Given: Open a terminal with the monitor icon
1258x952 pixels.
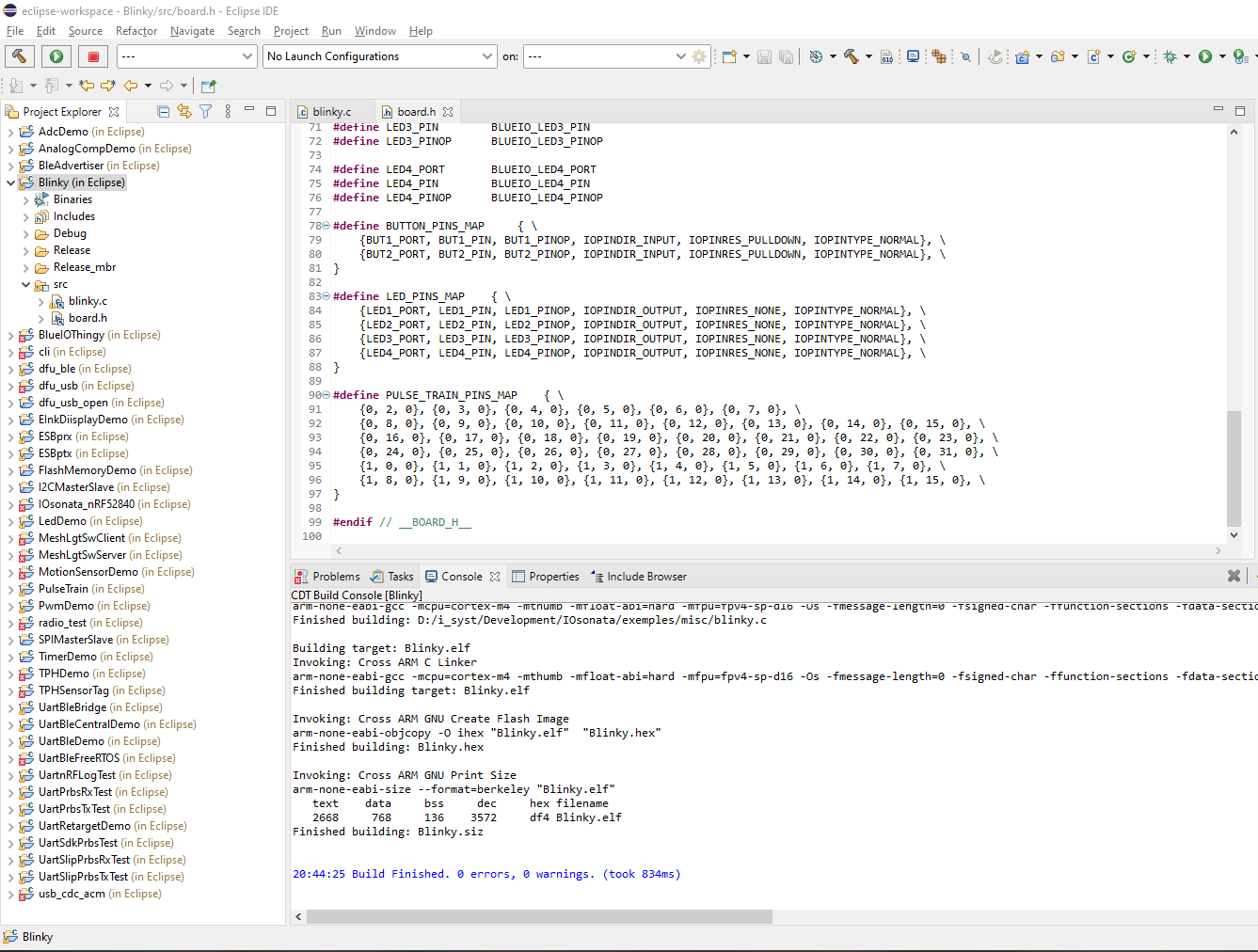Looking at the screenshot, I should pyautogui.click(x=913, y=56).
